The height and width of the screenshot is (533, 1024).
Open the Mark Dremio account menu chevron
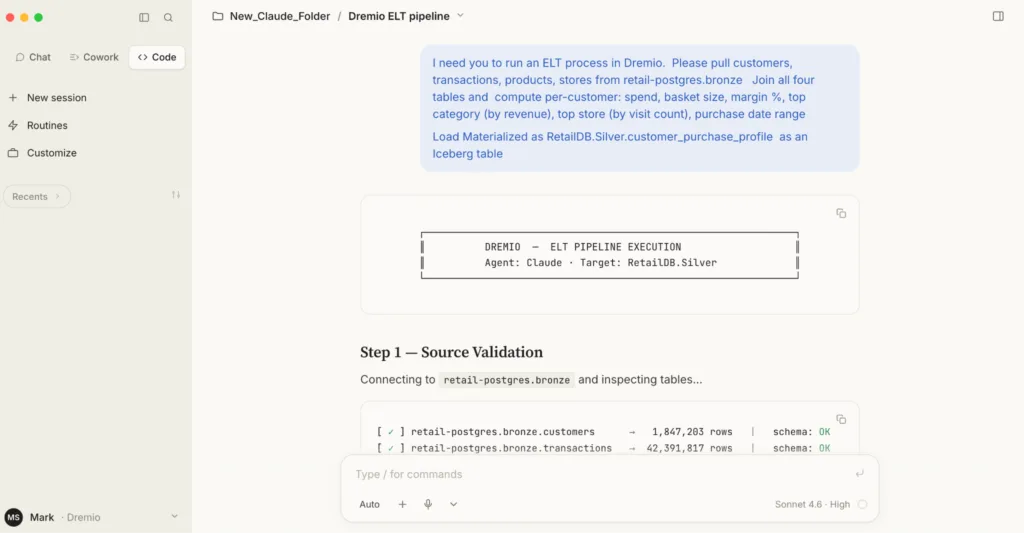tap(174, 517)
